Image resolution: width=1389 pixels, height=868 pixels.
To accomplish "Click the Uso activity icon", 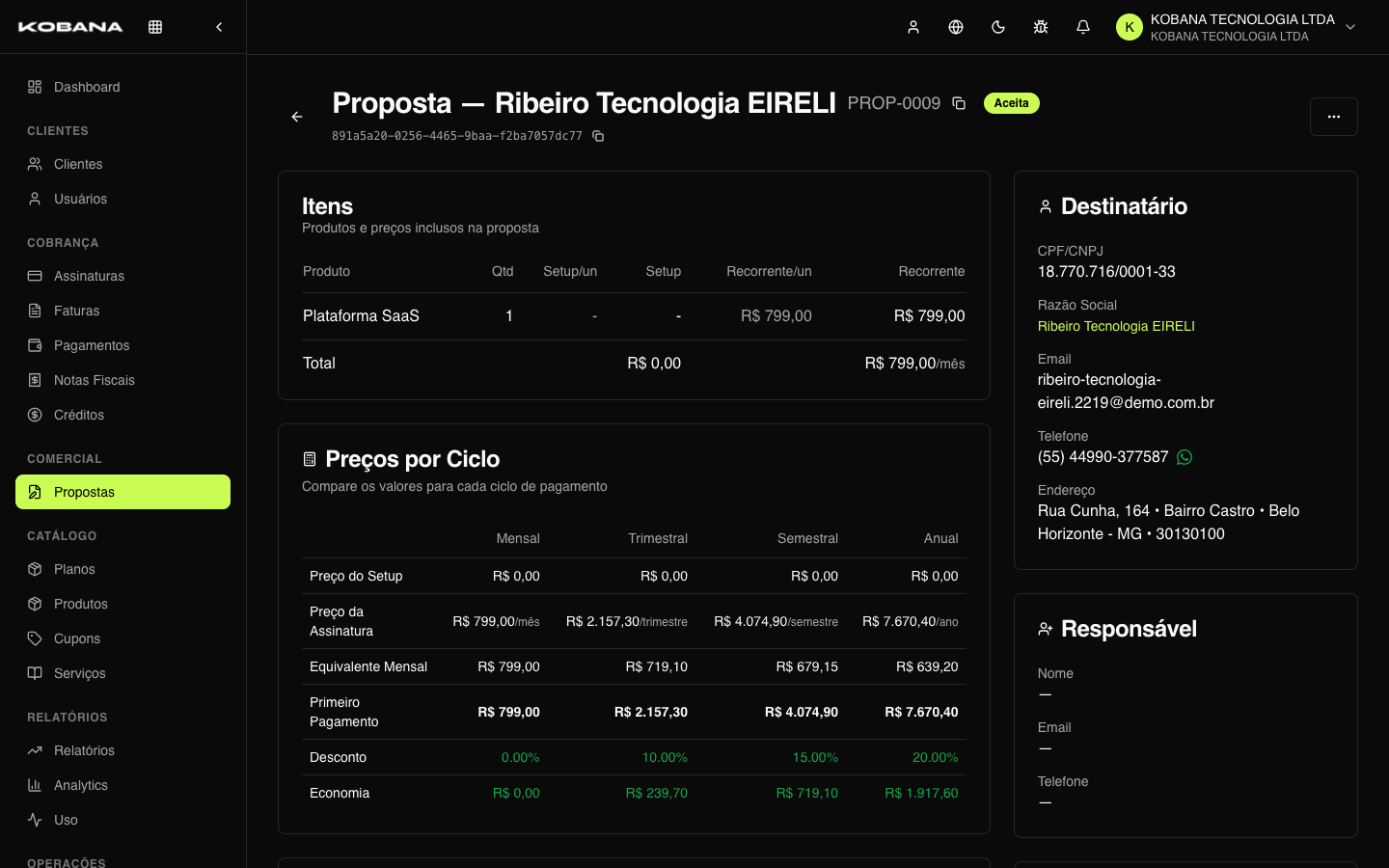I will click(x=35, y=820).
